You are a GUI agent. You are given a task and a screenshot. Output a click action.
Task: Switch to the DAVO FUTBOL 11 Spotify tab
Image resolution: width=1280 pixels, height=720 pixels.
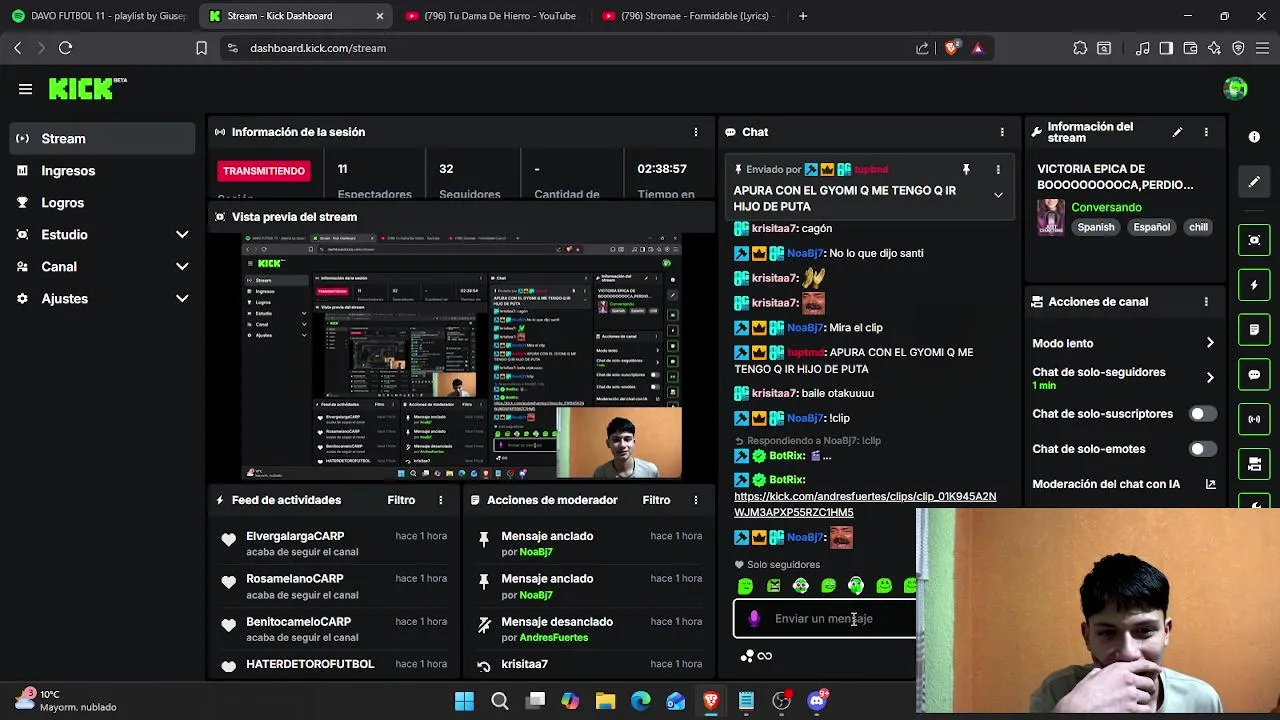98,16
